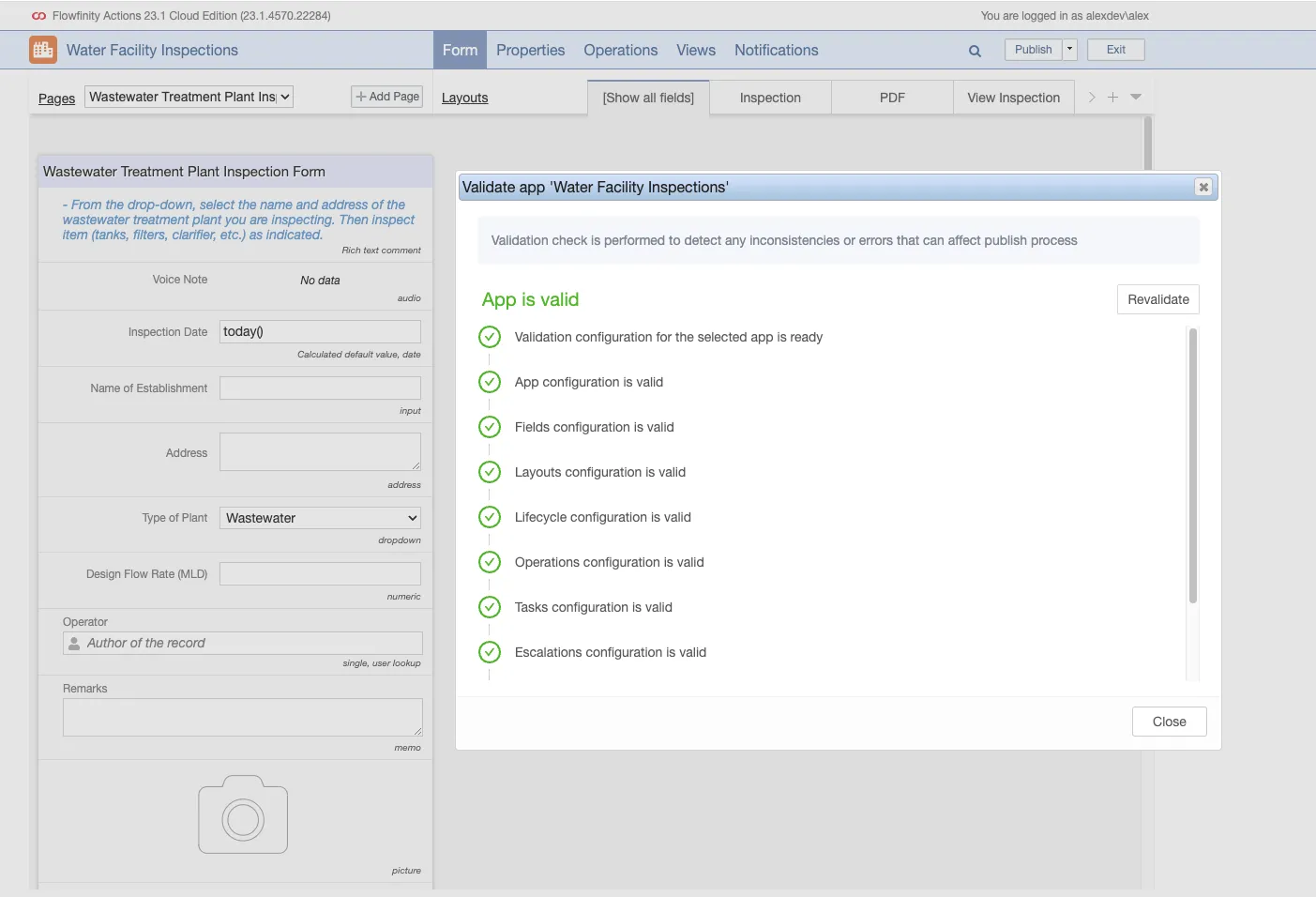Open the View Inspection layout tab
The image size is (1316, 897).
coord(1013,98)
